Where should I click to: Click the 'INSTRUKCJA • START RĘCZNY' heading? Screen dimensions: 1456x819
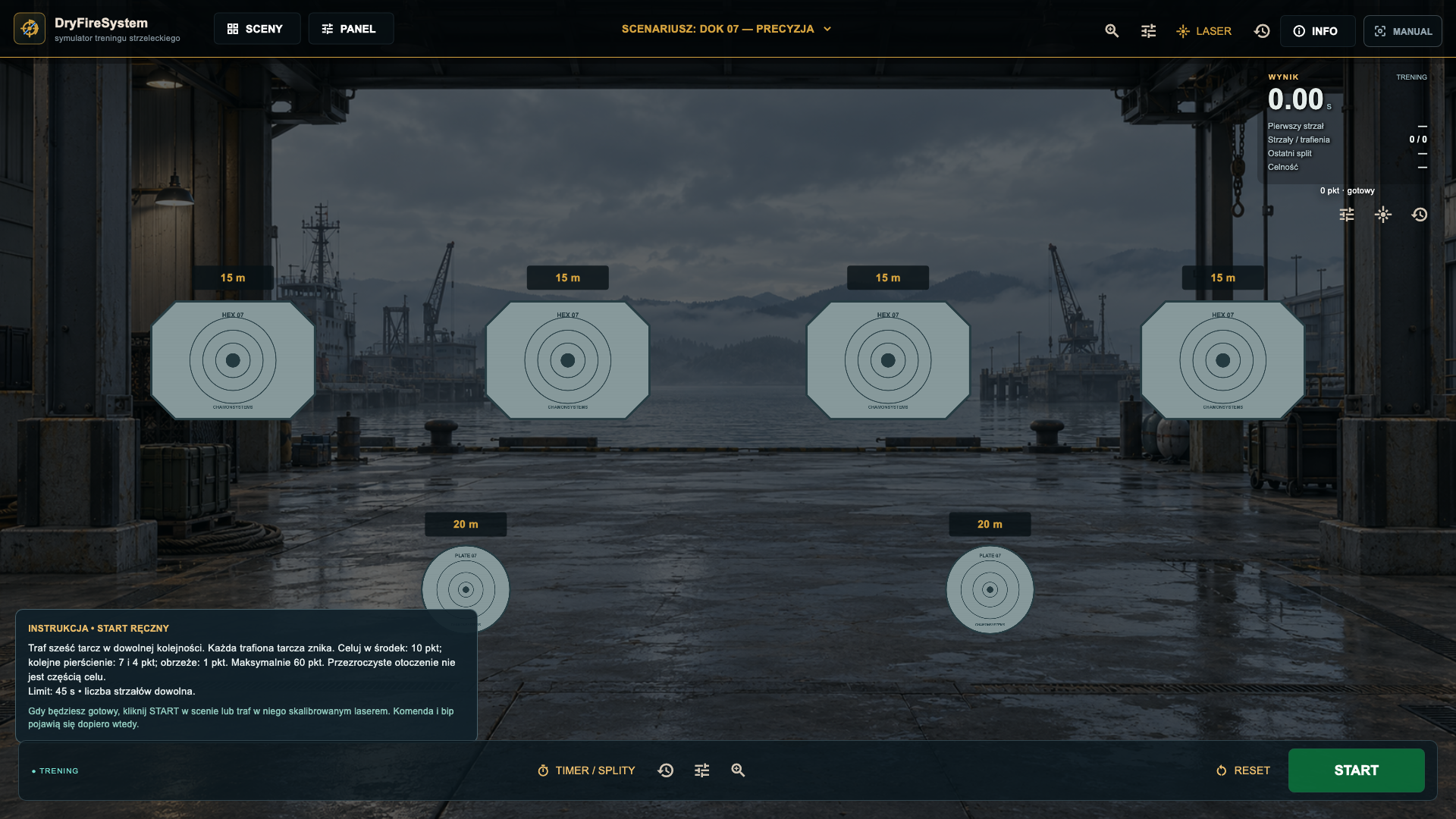pos(99,629)
